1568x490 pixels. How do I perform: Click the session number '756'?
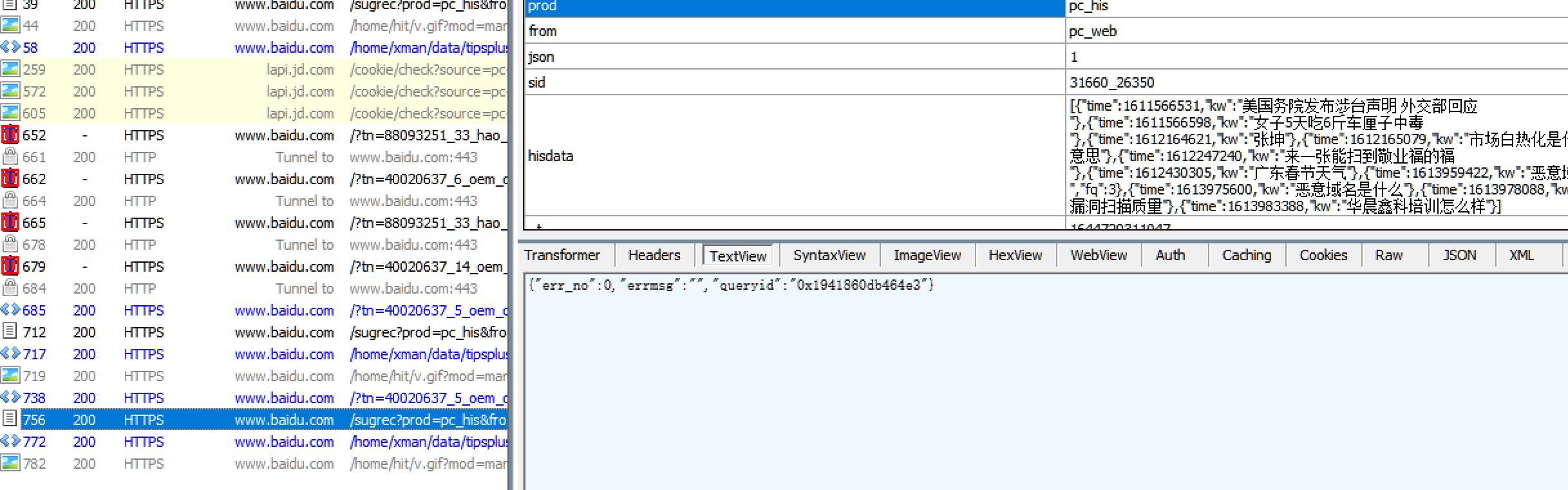click(x=34, y=420)
